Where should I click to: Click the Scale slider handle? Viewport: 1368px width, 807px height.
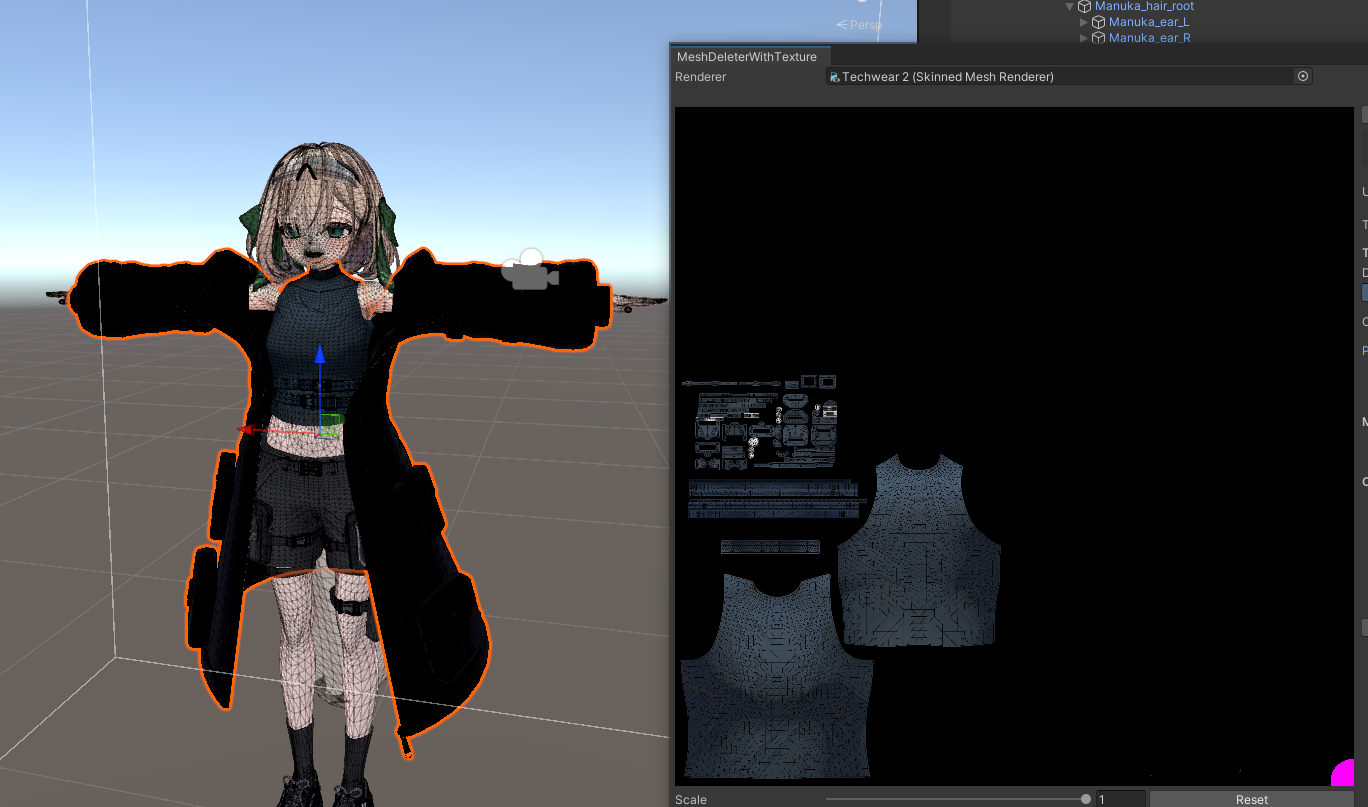coord(1085,799)
